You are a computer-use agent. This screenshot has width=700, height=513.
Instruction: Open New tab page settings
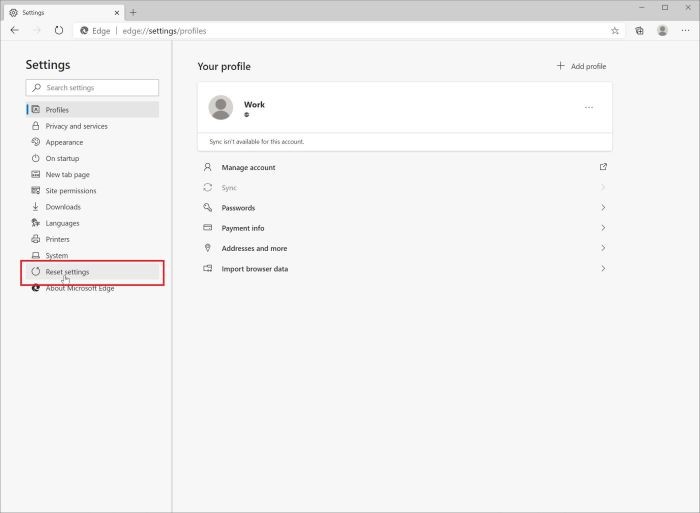(92, 174)
